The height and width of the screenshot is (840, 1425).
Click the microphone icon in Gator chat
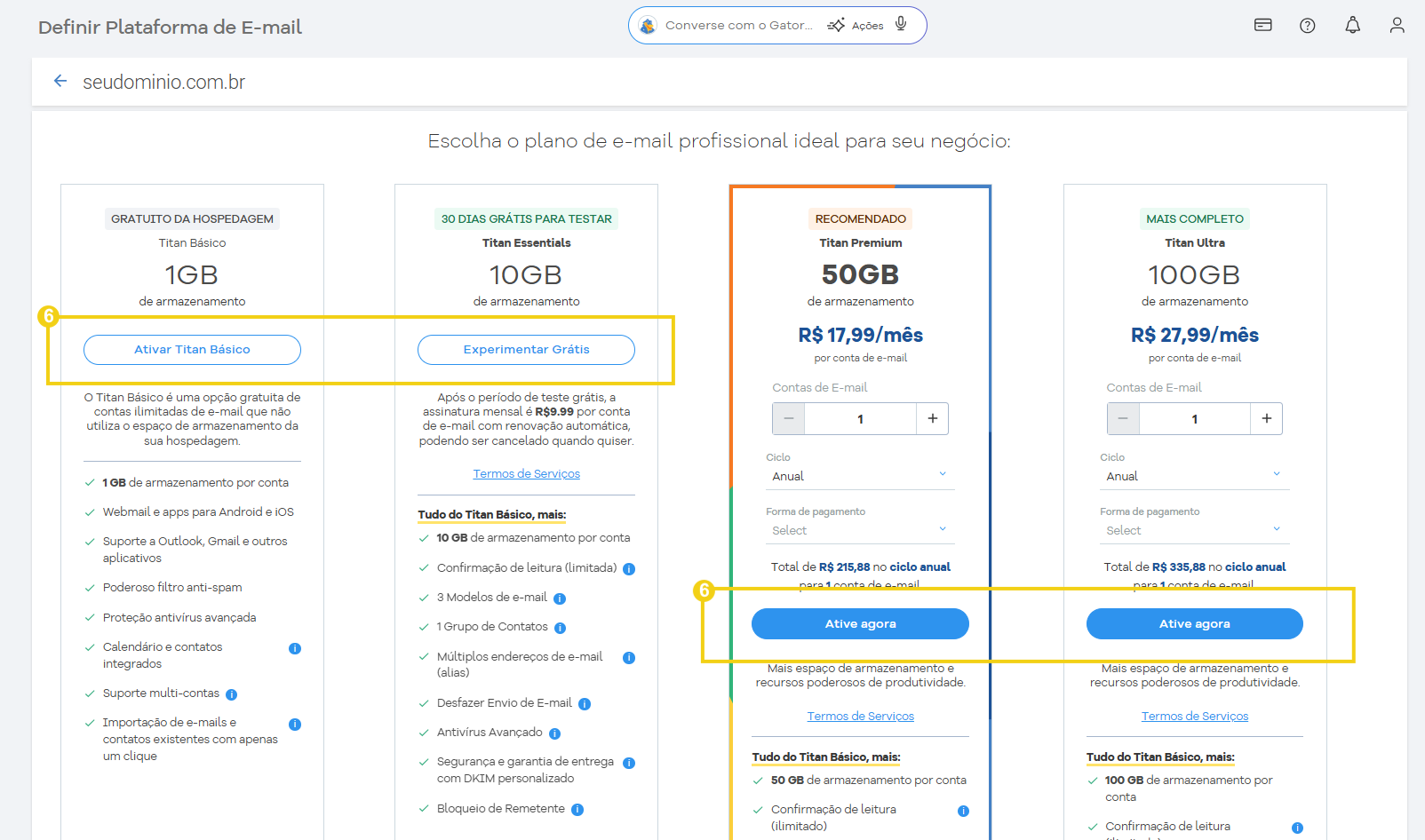(901, 24)
